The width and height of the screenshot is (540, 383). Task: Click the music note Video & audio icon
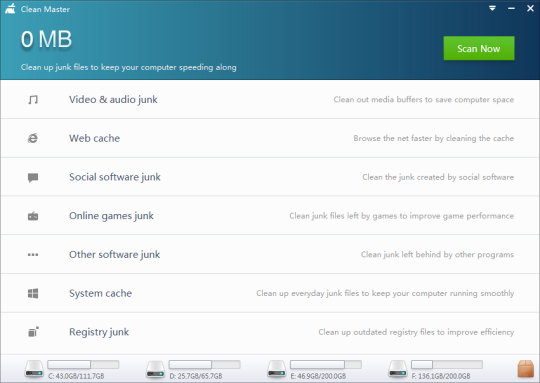33,100
